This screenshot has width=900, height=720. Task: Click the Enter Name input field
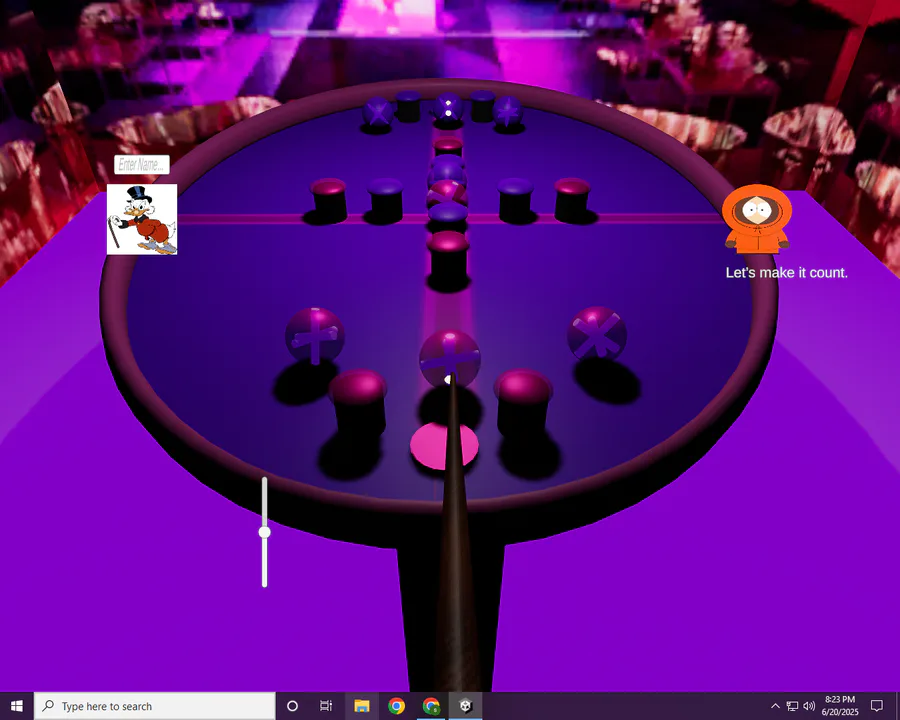coord(142,165)
